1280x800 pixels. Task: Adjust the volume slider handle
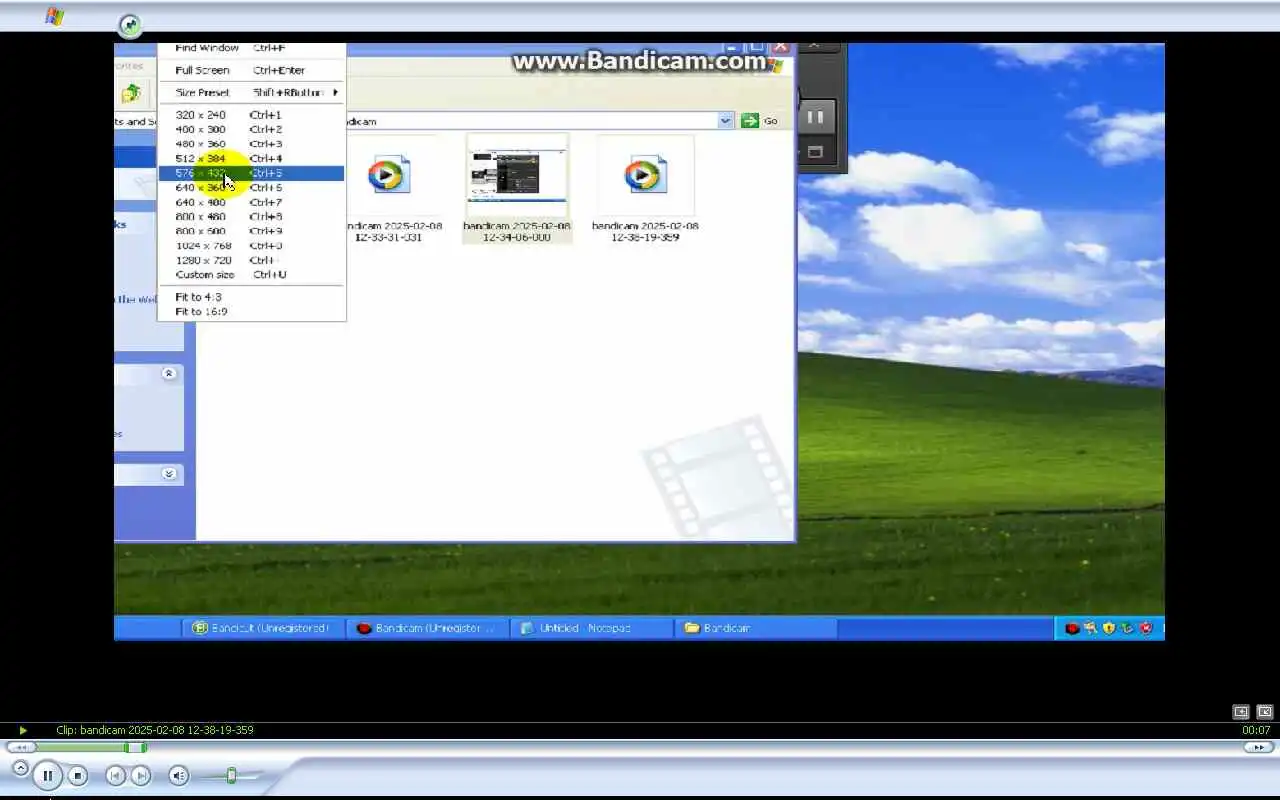point(231,775)
